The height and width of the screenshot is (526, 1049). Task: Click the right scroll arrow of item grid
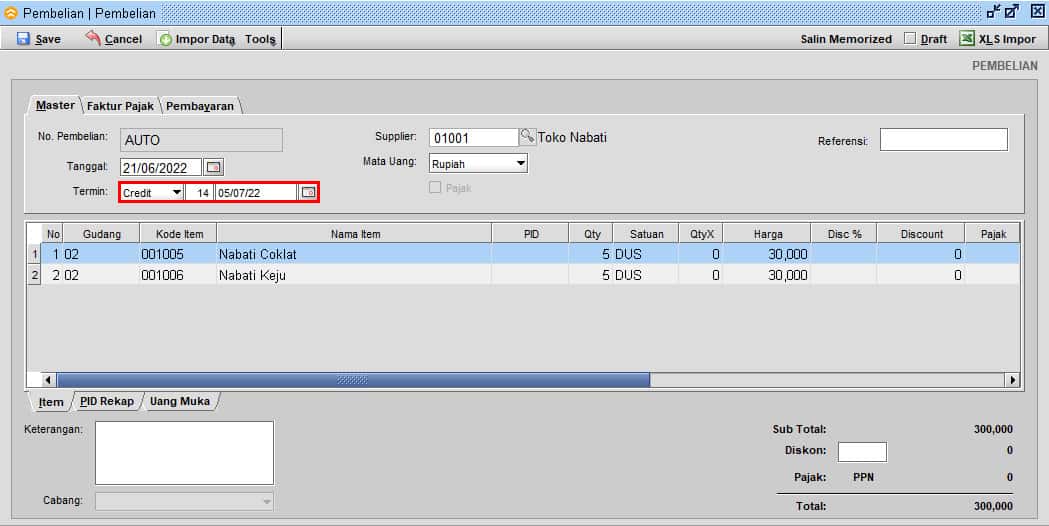(x=1012, y=379)
